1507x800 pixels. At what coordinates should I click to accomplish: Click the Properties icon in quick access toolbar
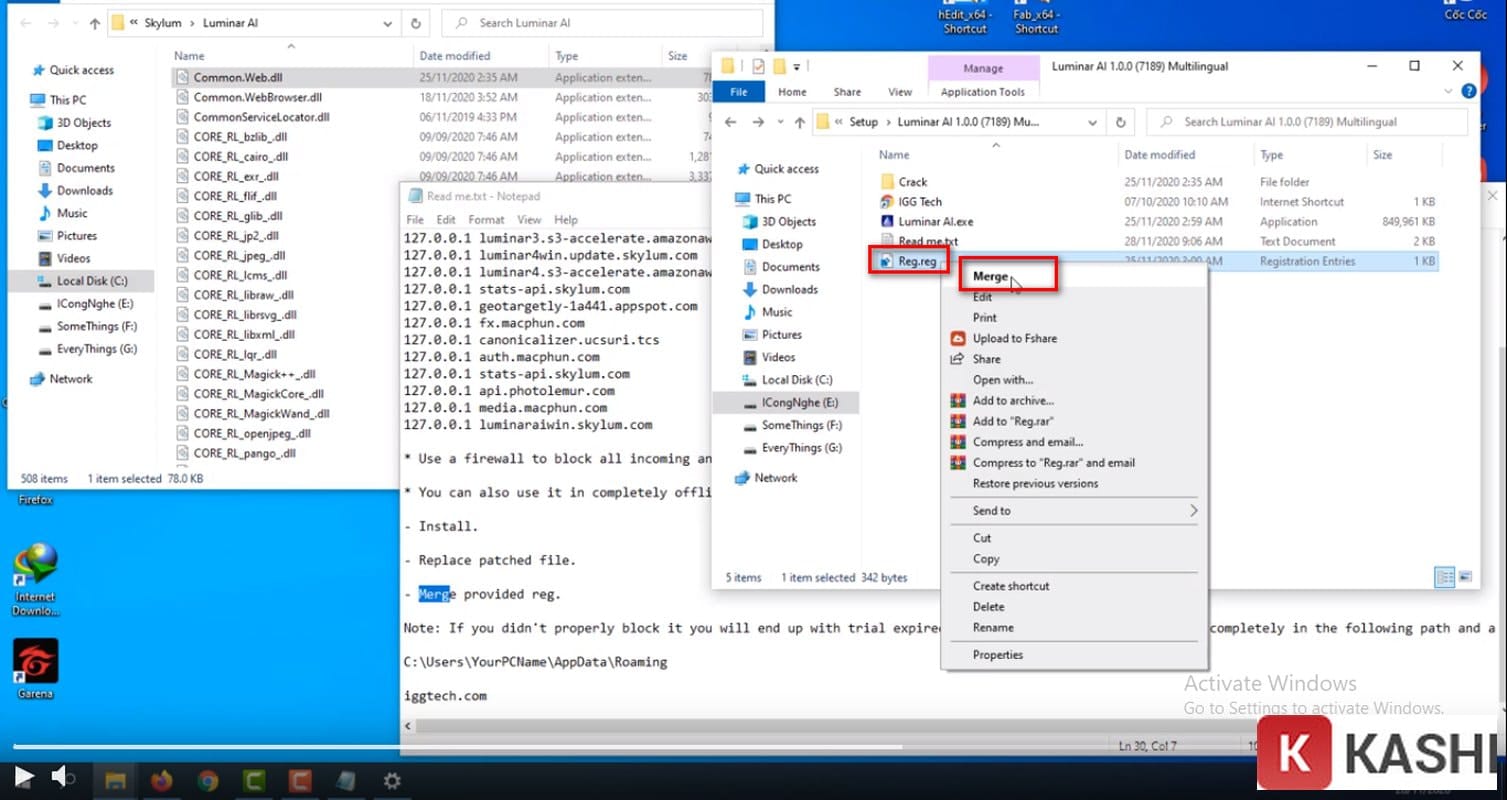click(x=758, y=66)
